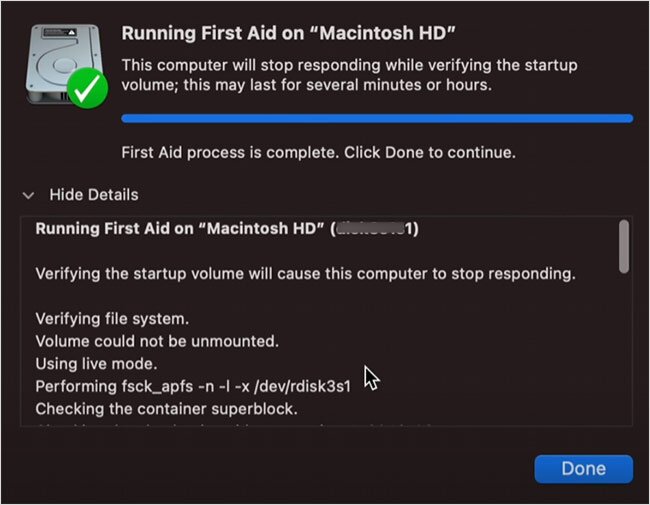Click the blue First Aid progress bar

(x=376, y=118)
